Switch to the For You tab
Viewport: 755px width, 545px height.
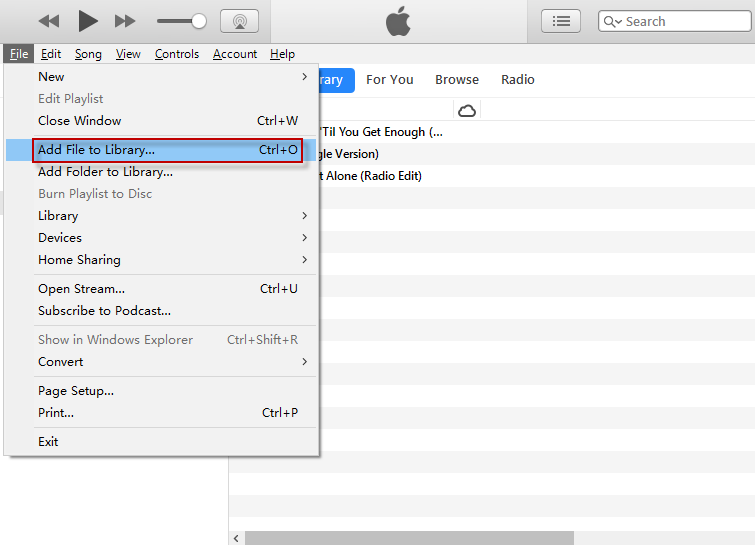[x=390, y=80]
